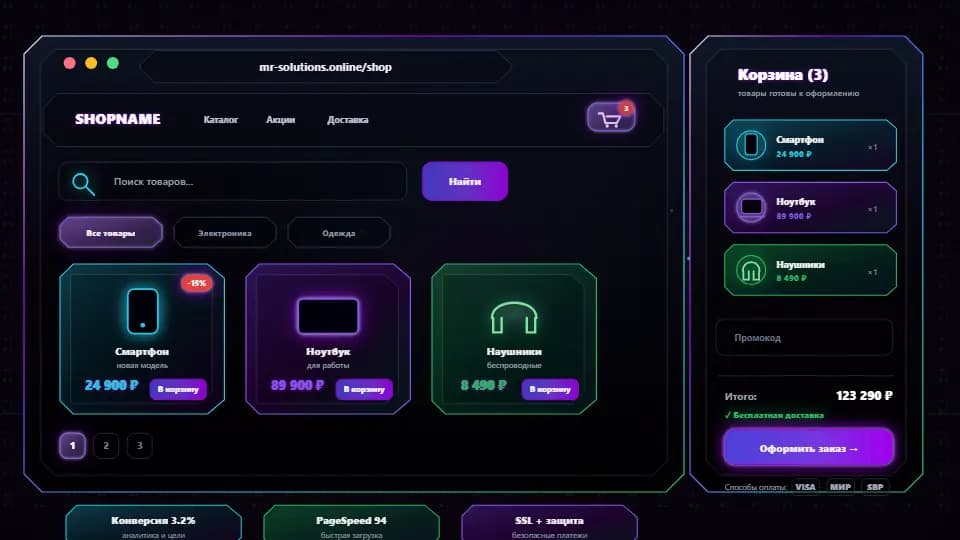Click the Смартфон title on product card
Viewport: 960px width, 540px height.
pyautogui.click(x=142, y=351)
